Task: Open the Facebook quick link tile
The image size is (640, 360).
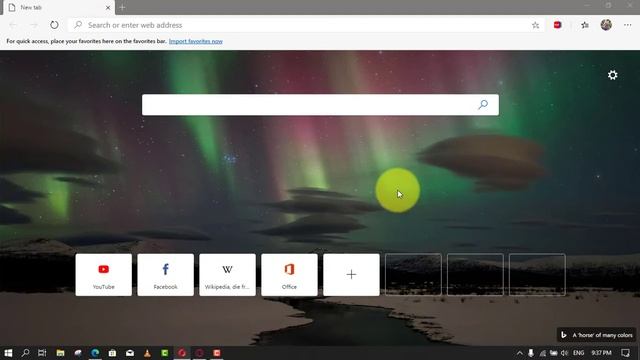Action: point(166,275)
